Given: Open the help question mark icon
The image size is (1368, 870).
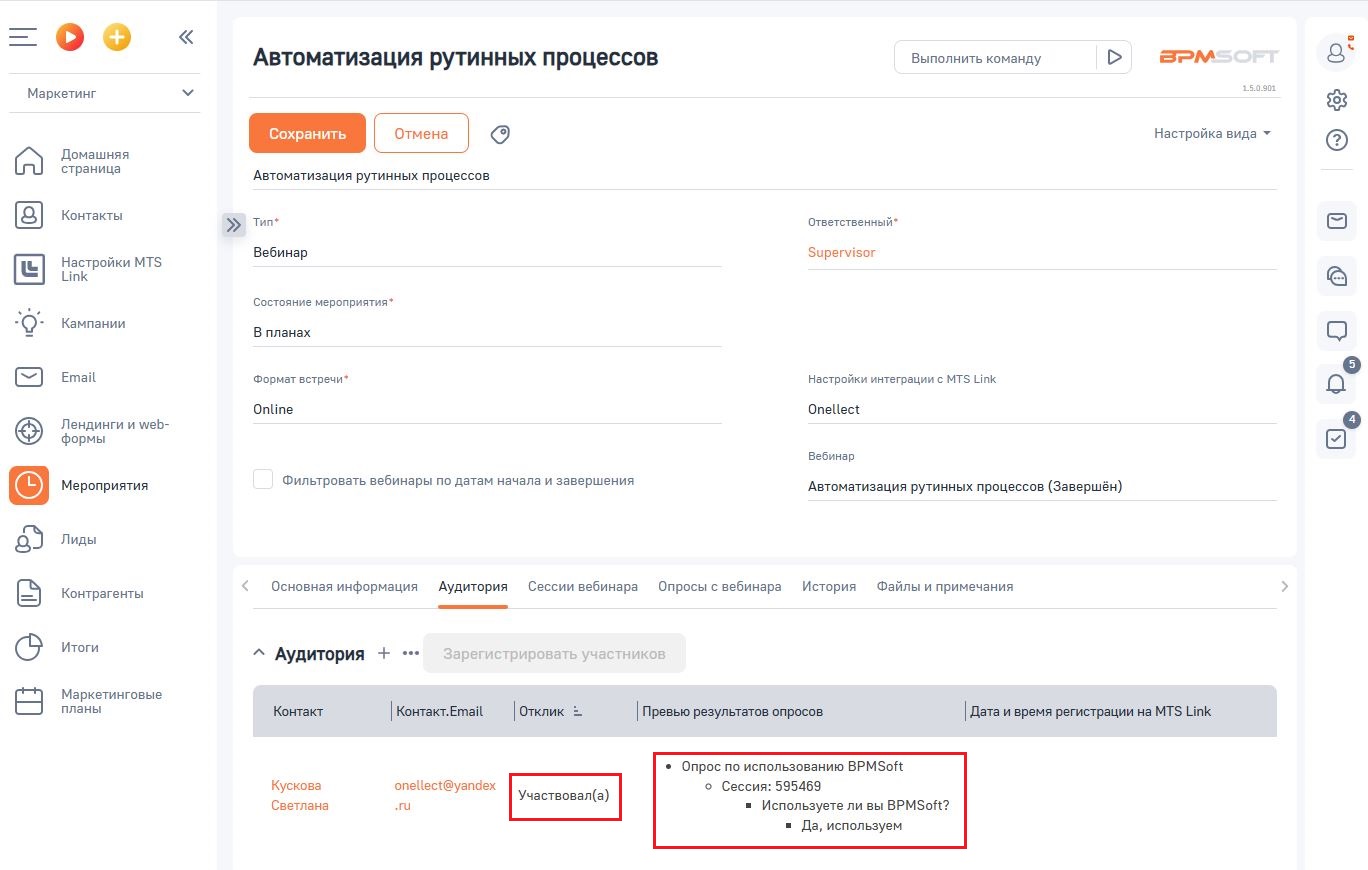Looking at the screenshot, I should point(1336,140).
